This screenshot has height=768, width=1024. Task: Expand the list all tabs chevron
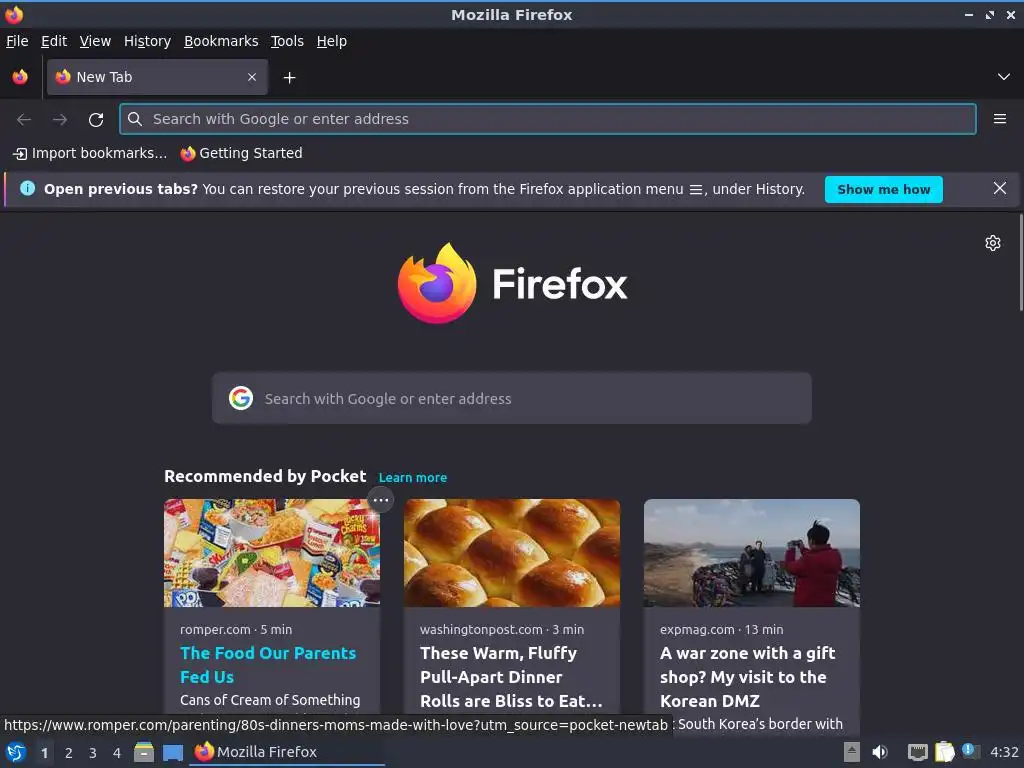pyautogui.click(x=1003, y=77)
